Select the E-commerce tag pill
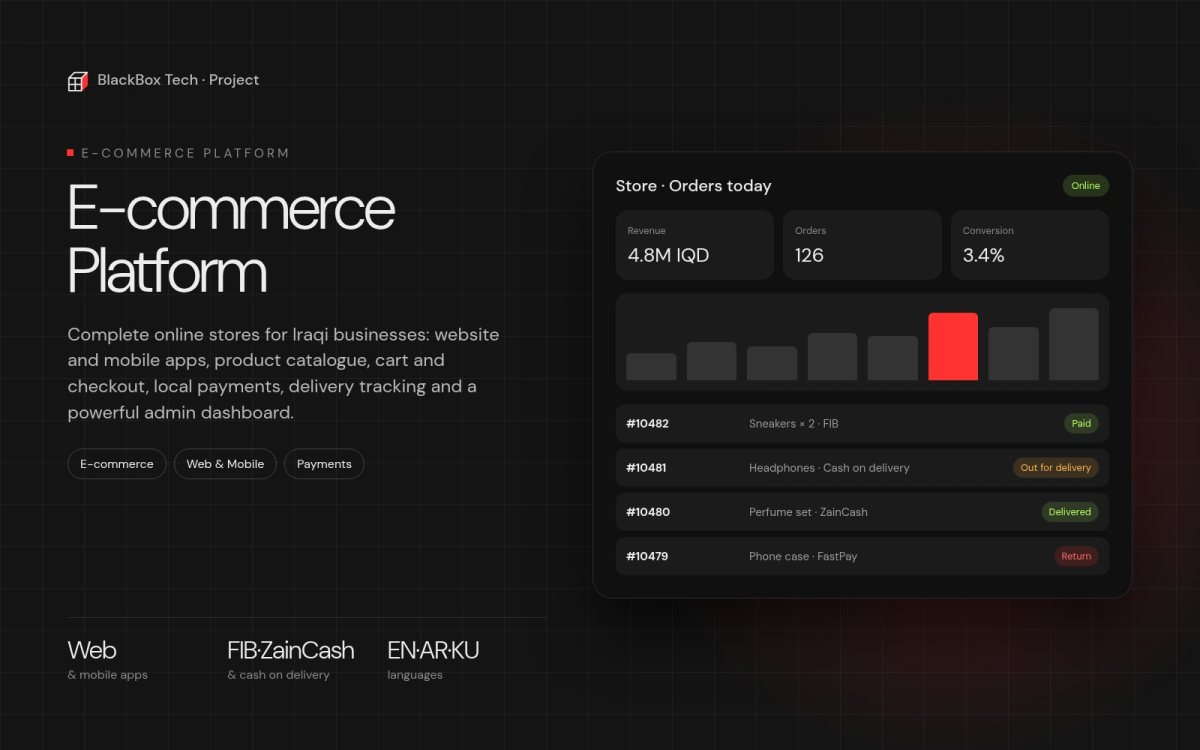This screenshot has width=1200, height=750. [117, 464]
